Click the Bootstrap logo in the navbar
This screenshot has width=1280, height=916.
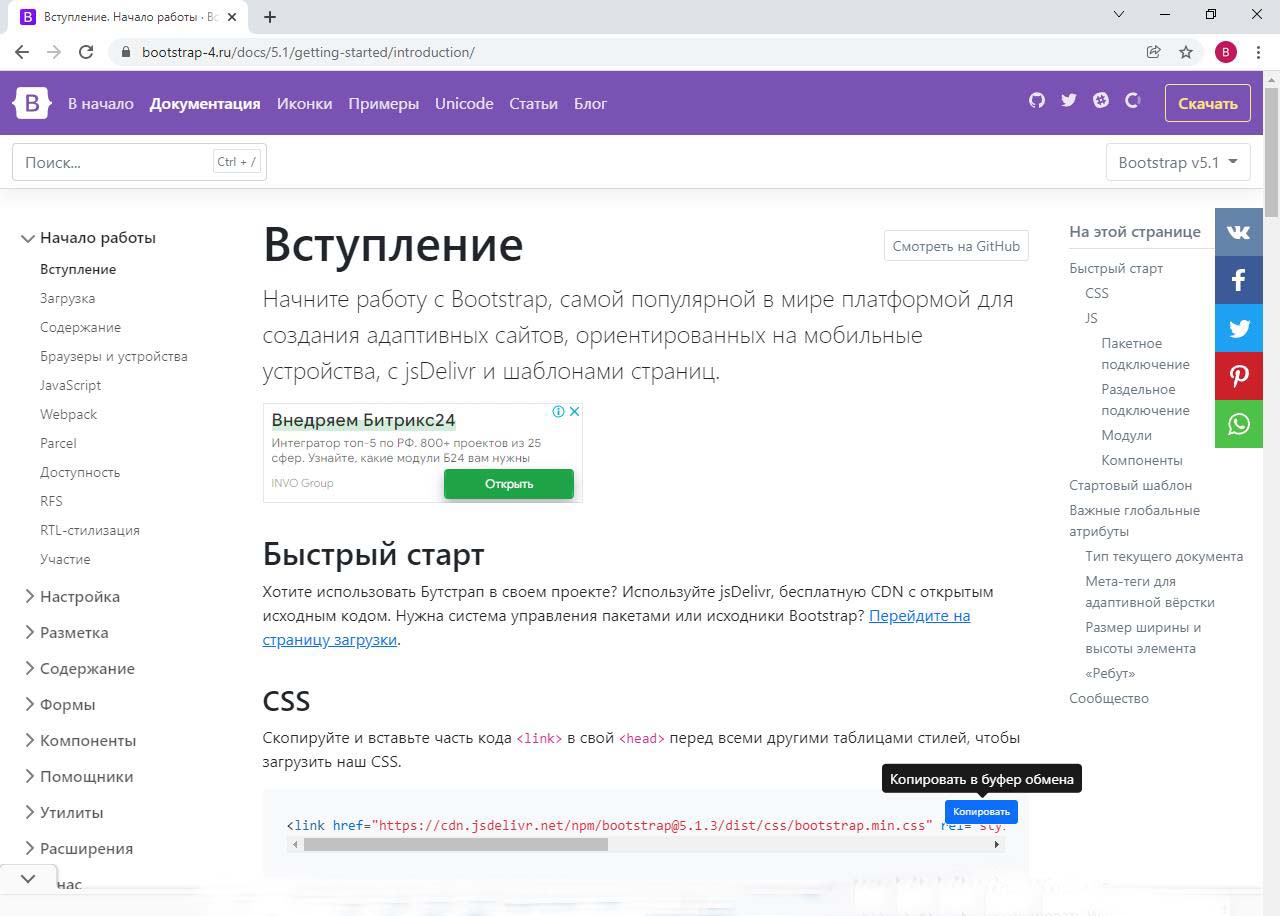(31, 103)
